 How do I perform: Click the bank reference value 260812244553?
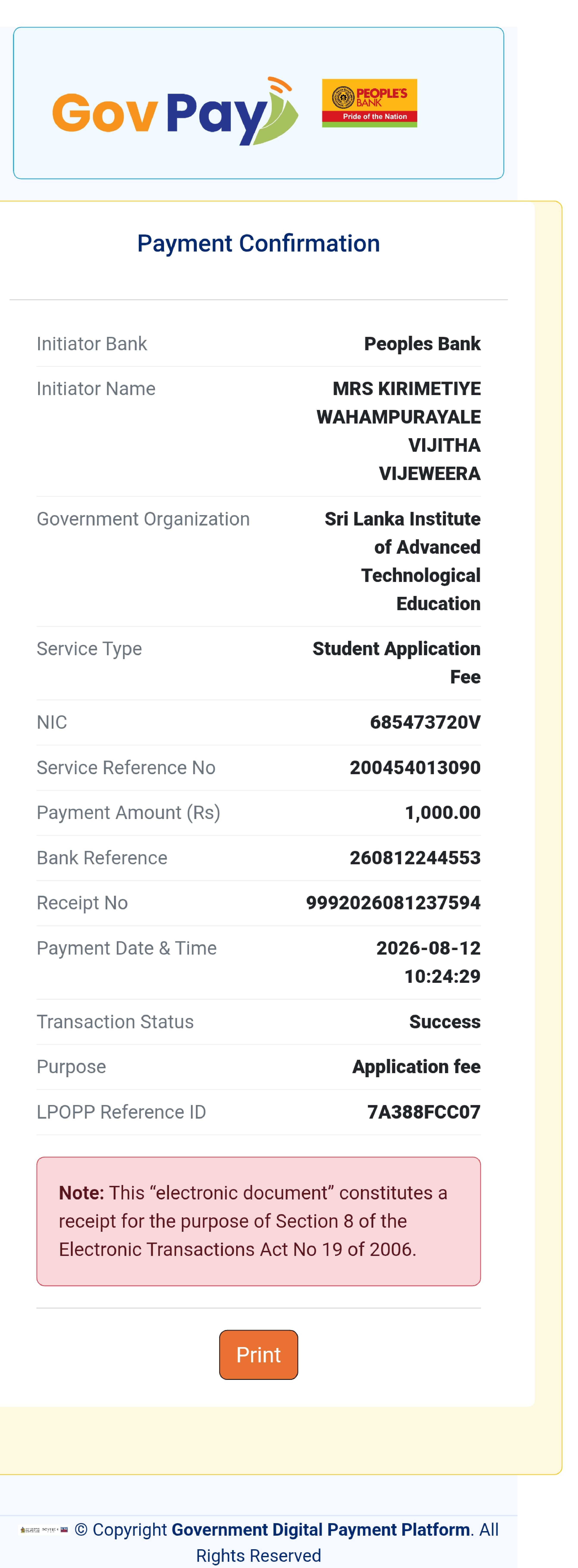click(415, 858)
